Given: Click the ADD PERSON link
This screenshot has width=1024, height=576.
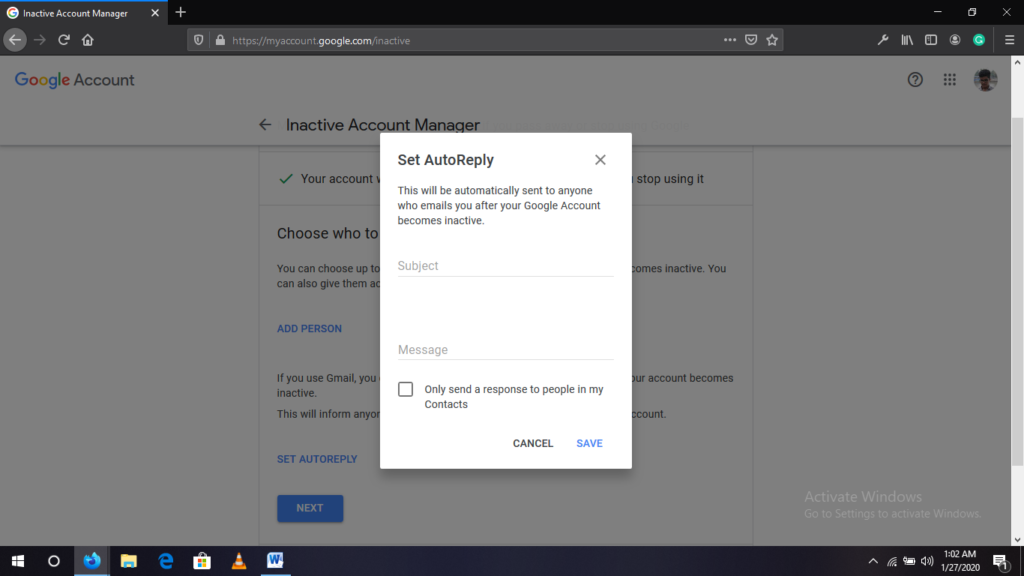Looking at the screenshot, I should tap(309, 328).
